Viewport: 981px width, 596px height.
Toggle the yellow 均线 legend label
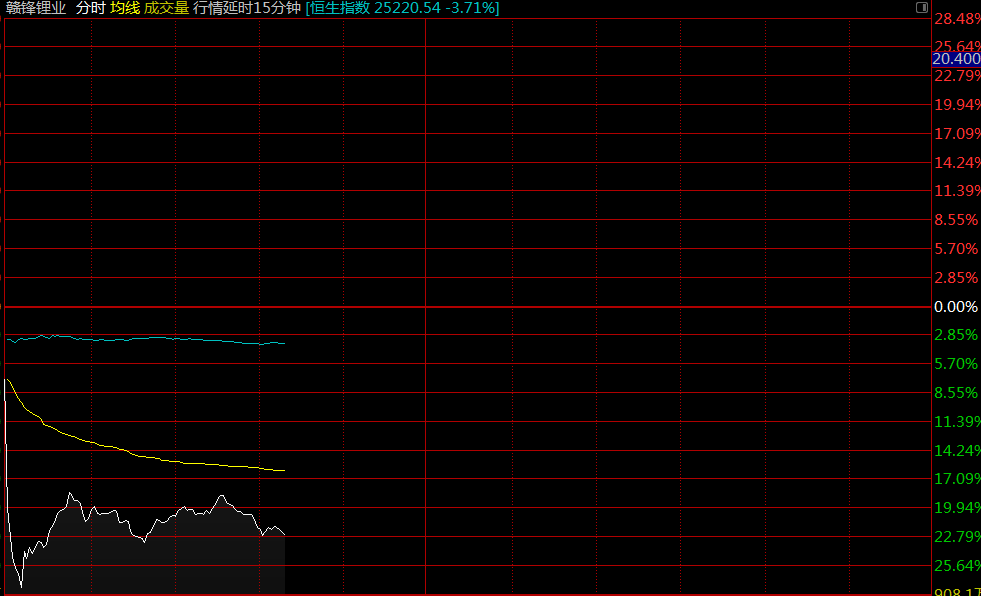[x=125, y=8]
